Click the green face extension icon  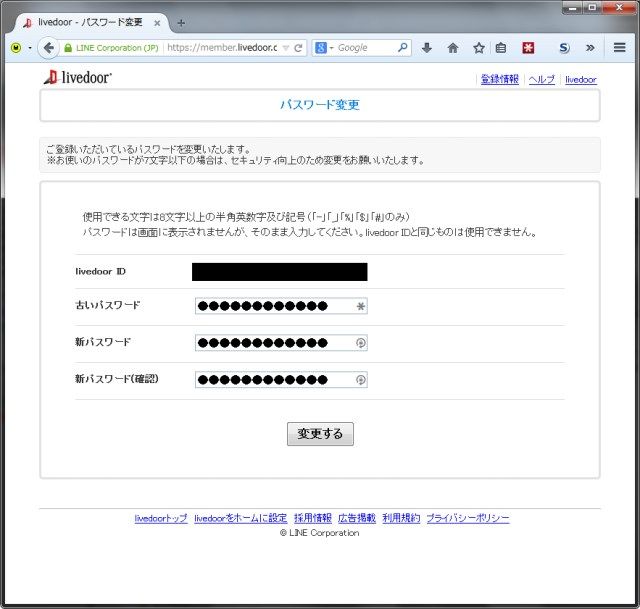[x=16, y=48]
